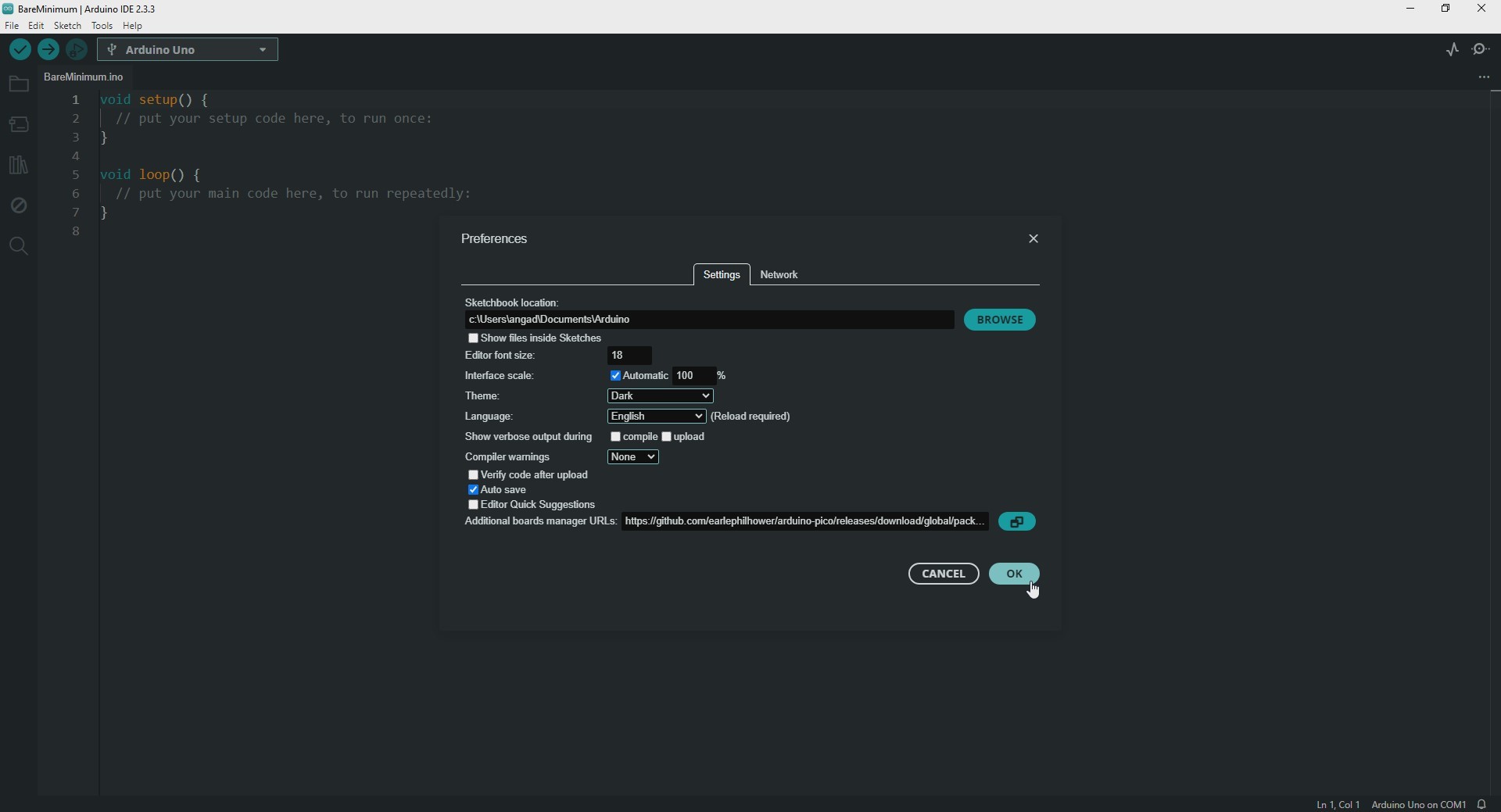Open the Library Manager sidebar panel
The height and width of the screenshot is (812, 1501).
click(x=19, y=166)
